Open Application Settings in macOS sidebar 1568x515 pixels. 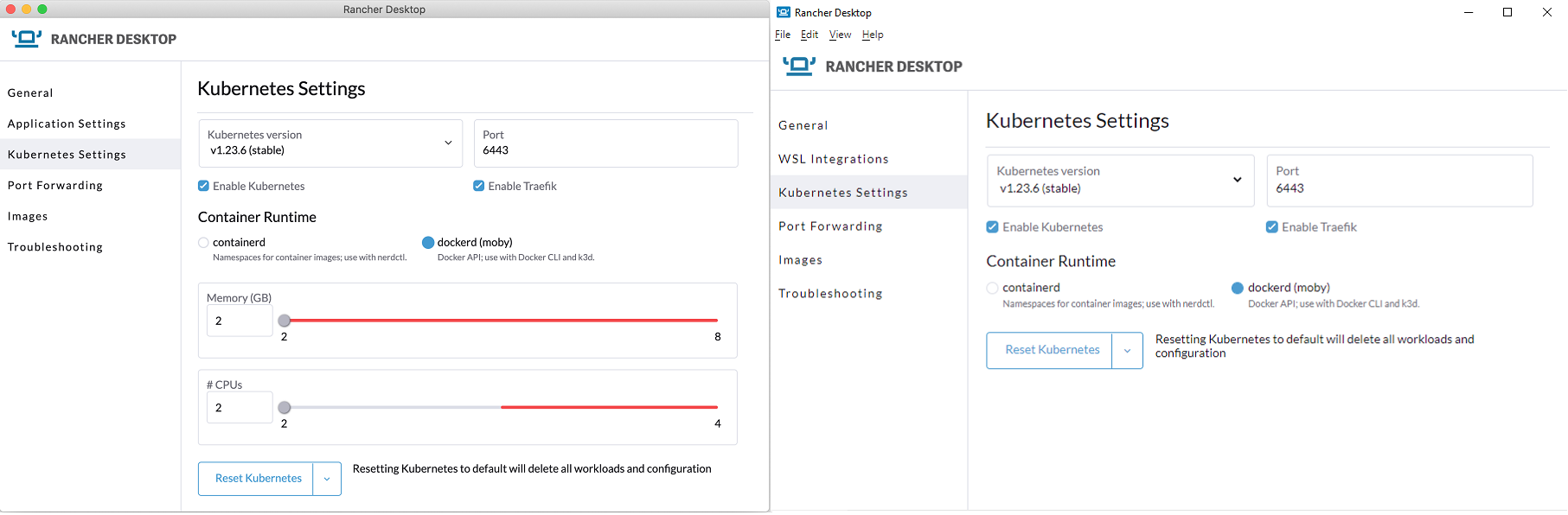(90, 124)
